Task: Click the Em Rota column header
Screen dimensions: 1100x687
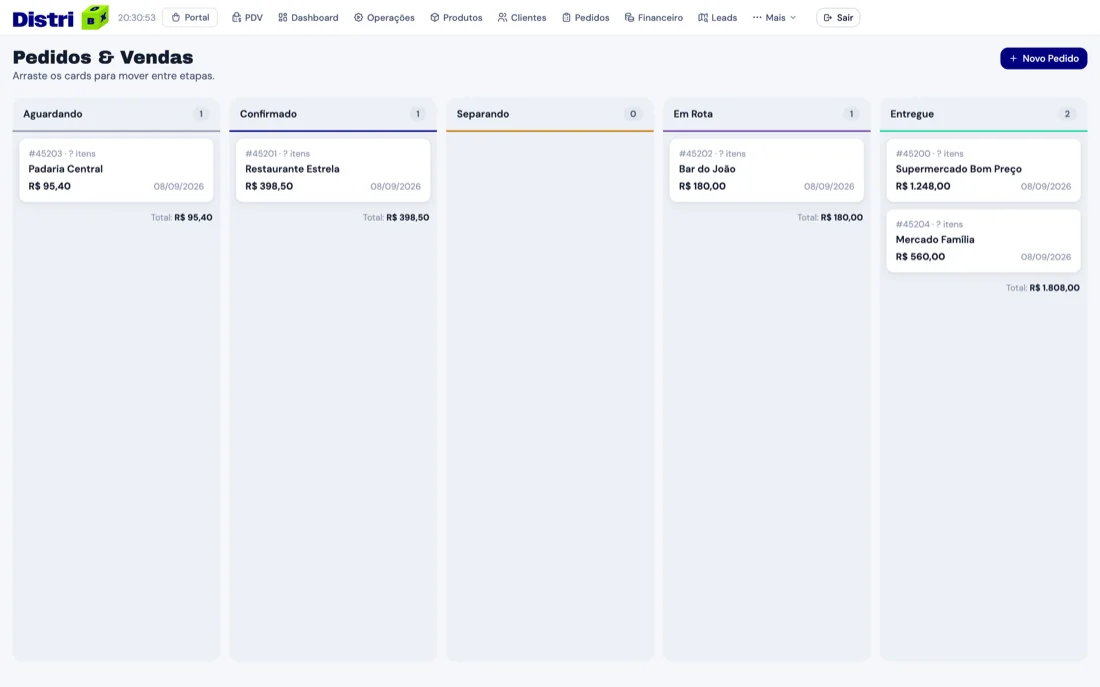Action: click(767, 114)
